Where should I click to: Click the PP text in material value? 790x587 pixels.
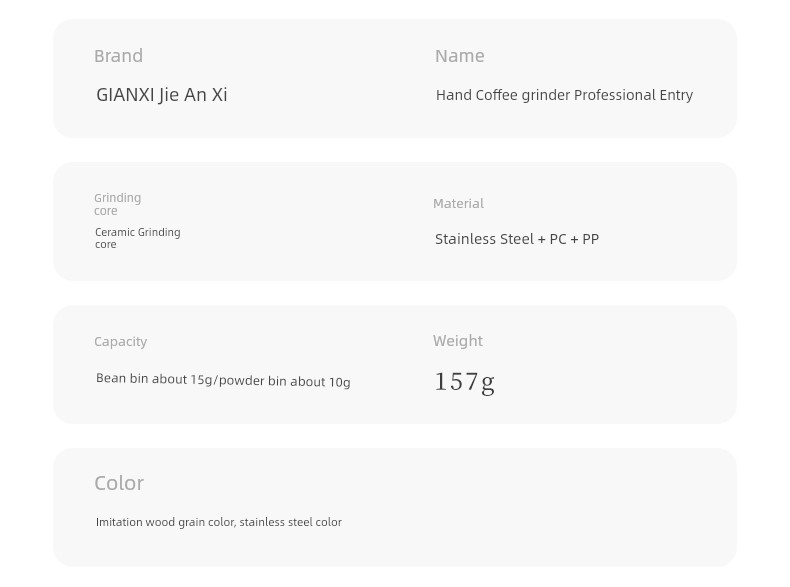(590, 239)
